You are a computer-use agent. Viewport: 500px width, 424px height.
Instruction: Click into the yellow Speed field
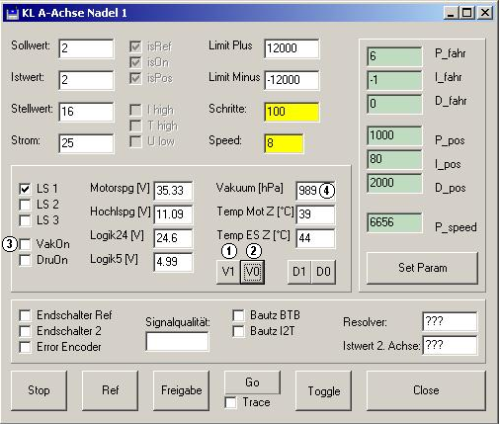click(284, 143)
